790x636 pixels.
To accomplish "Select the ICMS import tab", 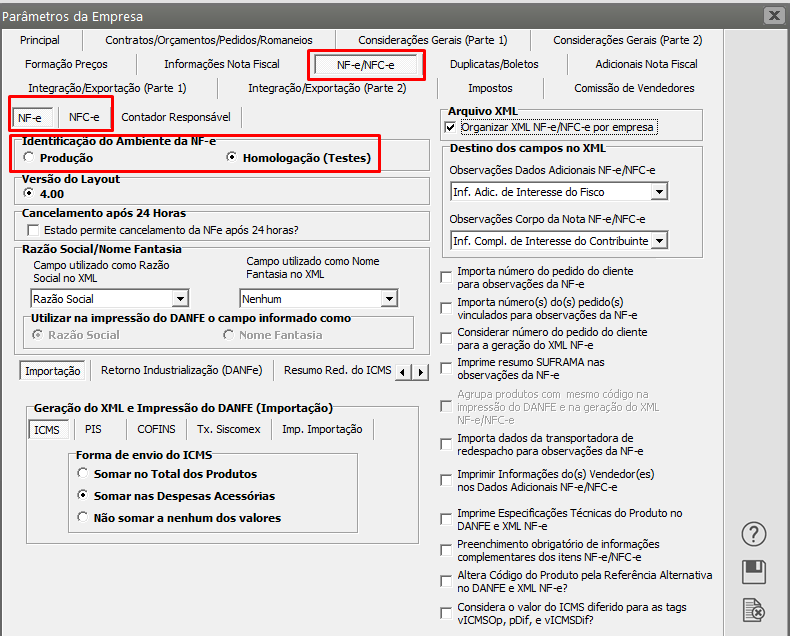I will pos(47,430).
